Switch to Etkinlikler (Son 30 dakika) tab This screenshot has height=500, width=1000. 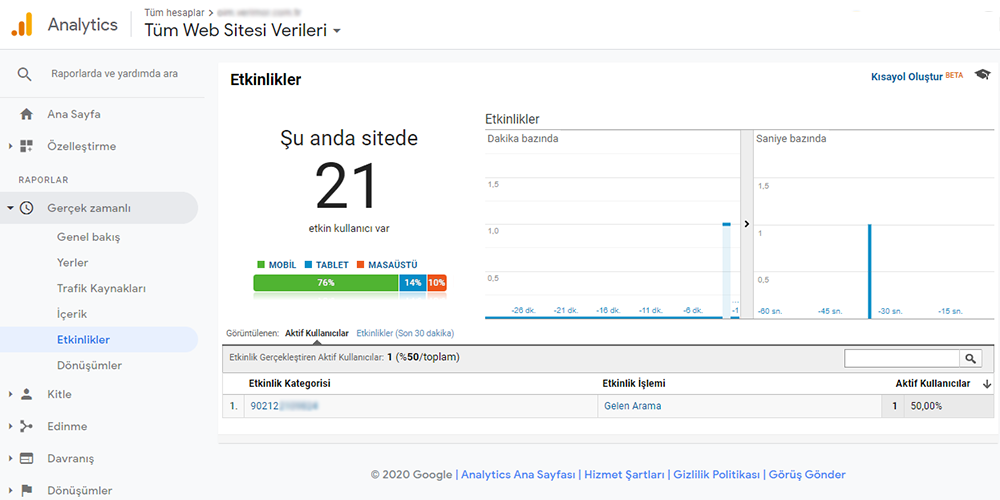click(x=405, y=333)
